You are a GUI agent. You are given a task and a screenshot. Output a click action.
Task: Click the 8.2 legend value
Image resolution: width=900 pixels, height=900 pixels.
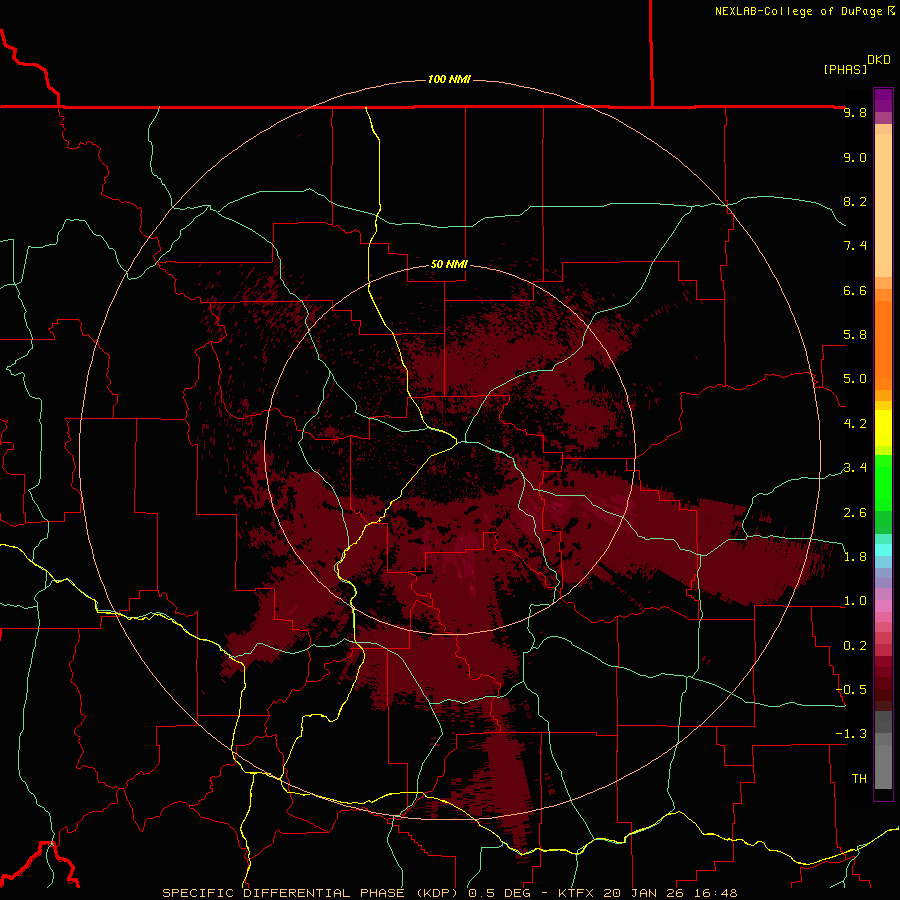[x=855, y=201]
